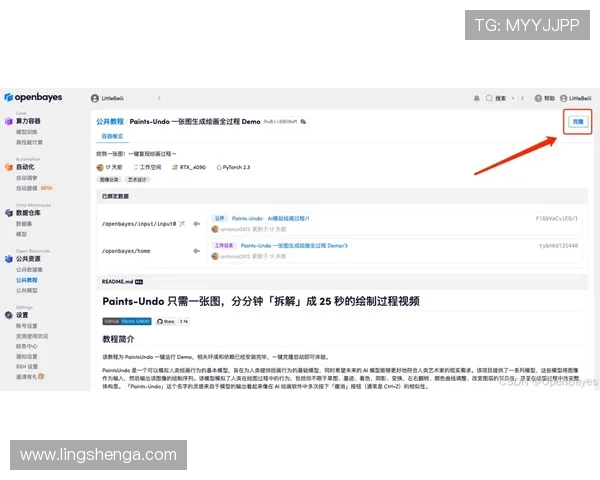
Task: Click the 工作空间 workspace icon
Action: [x=135, y=167]
